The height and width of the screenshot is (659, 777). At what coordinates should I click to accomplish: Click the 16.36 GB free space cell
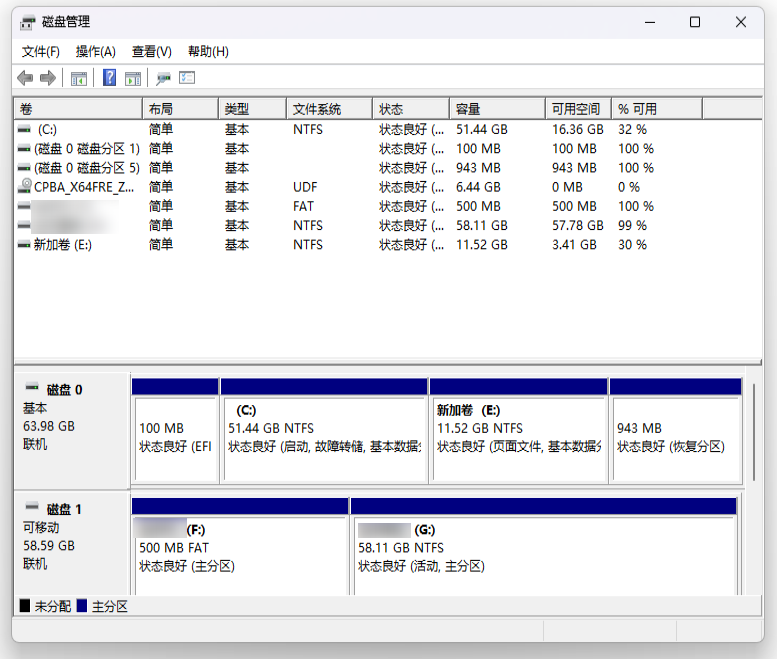point(578,129)
